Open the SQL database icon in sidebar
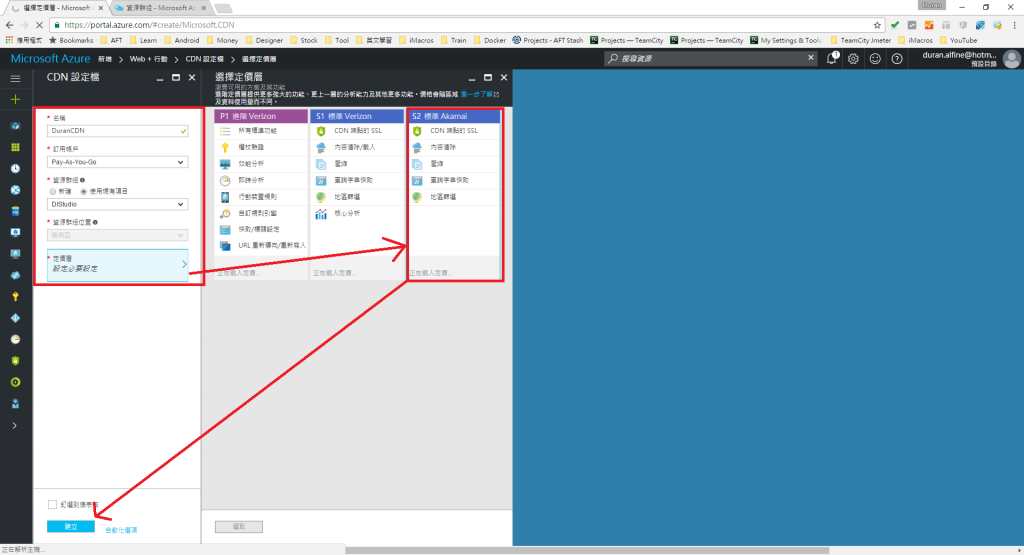Viewport: 1024px width, 555px height. [15, 211]
